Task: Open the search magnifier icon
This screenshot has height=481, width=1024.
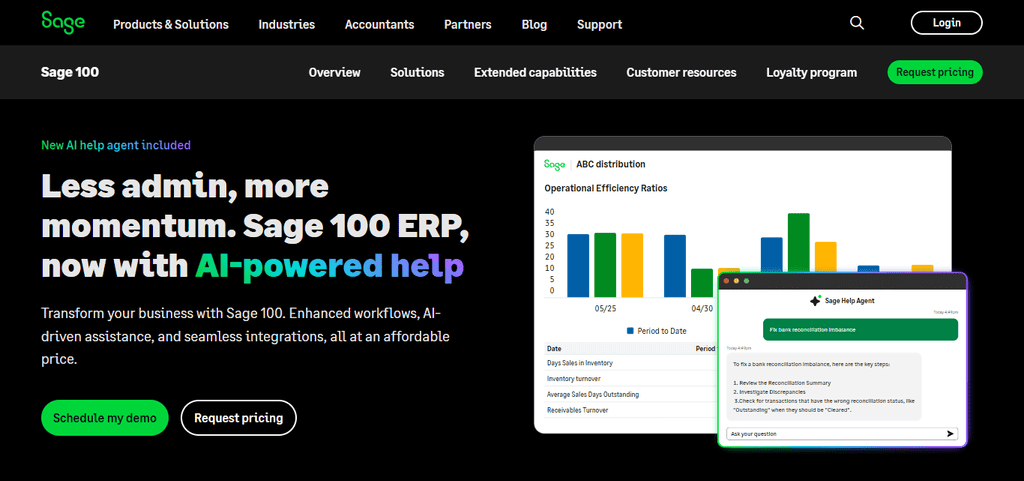Action: [857, 23]
